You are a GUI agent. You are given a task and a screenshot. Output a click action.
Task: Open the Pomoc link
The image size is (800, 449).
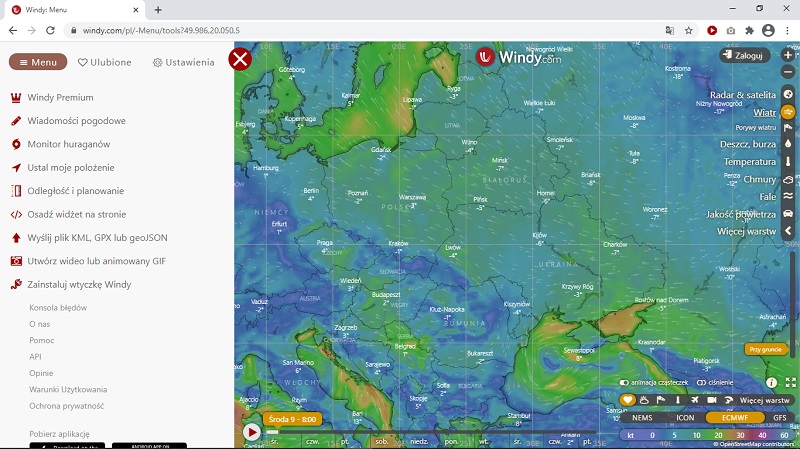[42, 340]
